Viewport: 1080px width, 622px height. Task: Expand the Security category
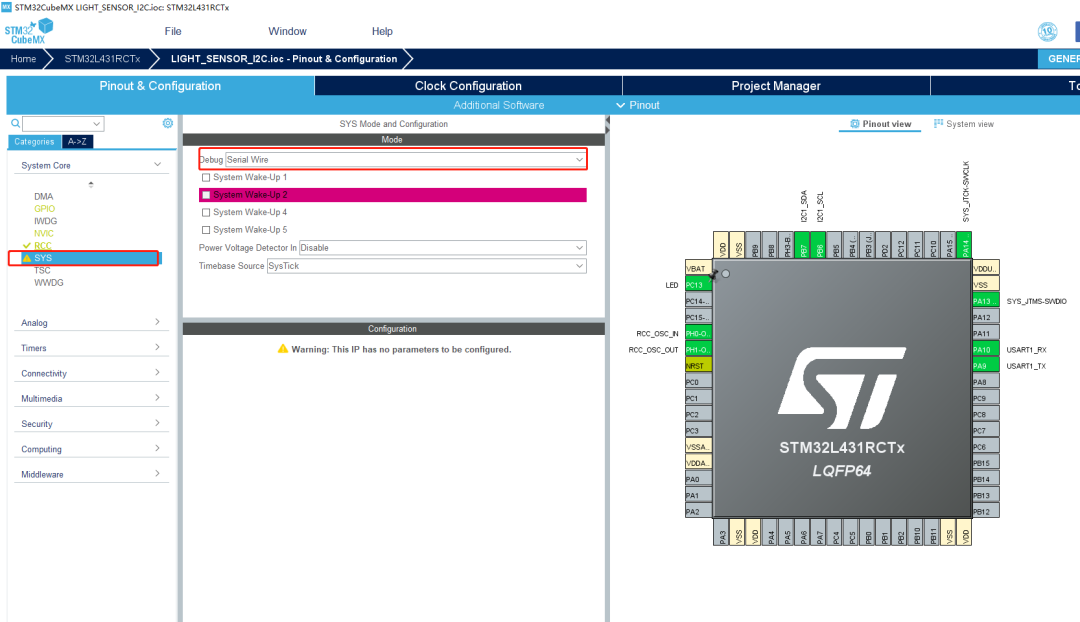click(x=91, y=424)
